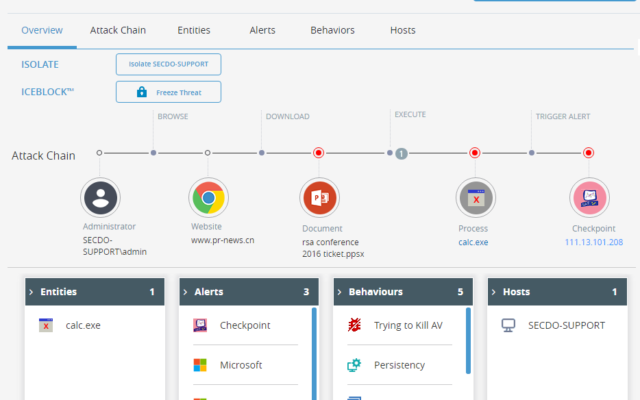The width and height of the screenshot is (640, 400).
Task: Open the calc.exe process link
Action: (473, 242)
